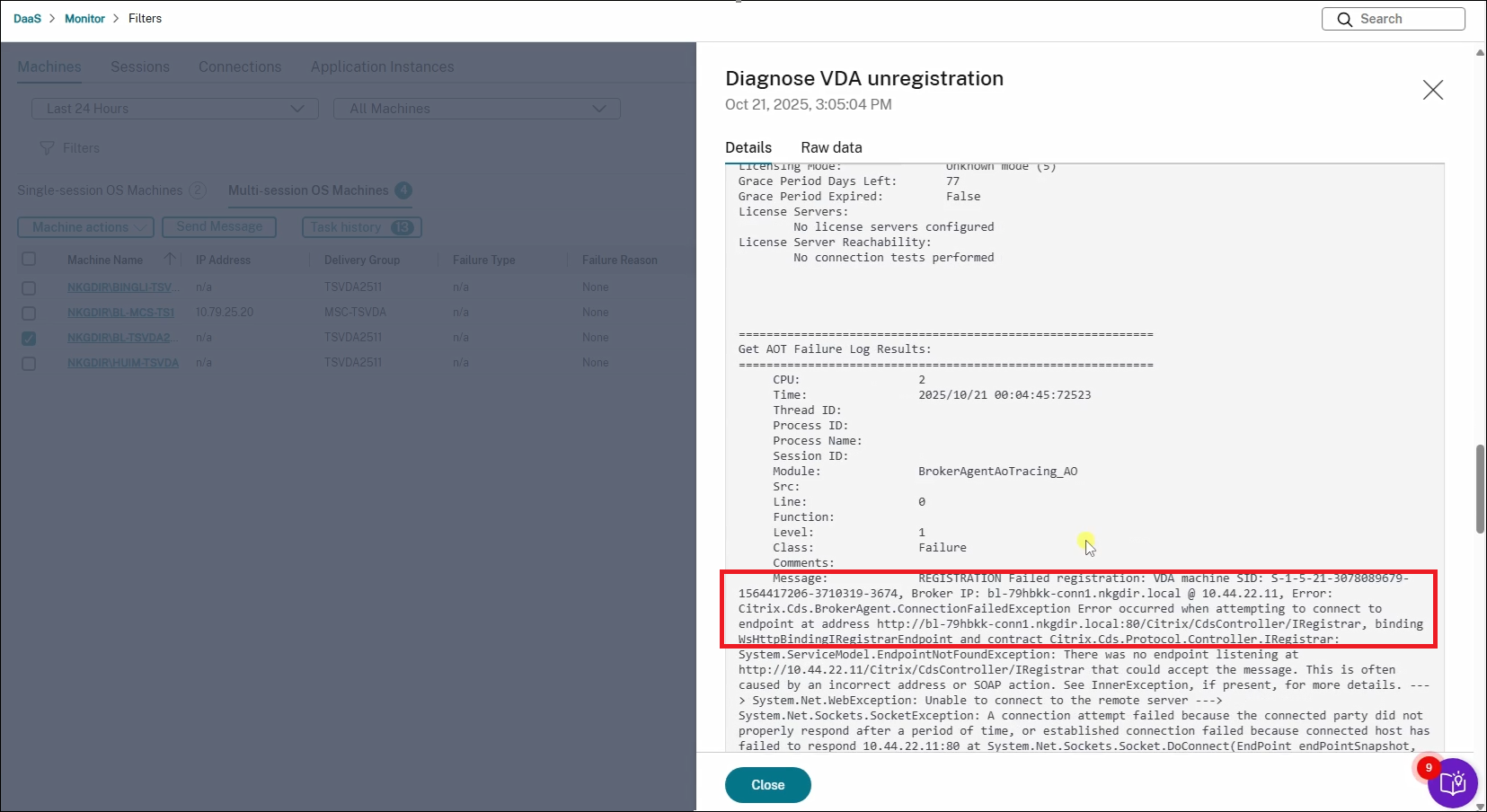
Task: Open machine link NKGDIR\BL-TSVDA2
Action: 123,338
